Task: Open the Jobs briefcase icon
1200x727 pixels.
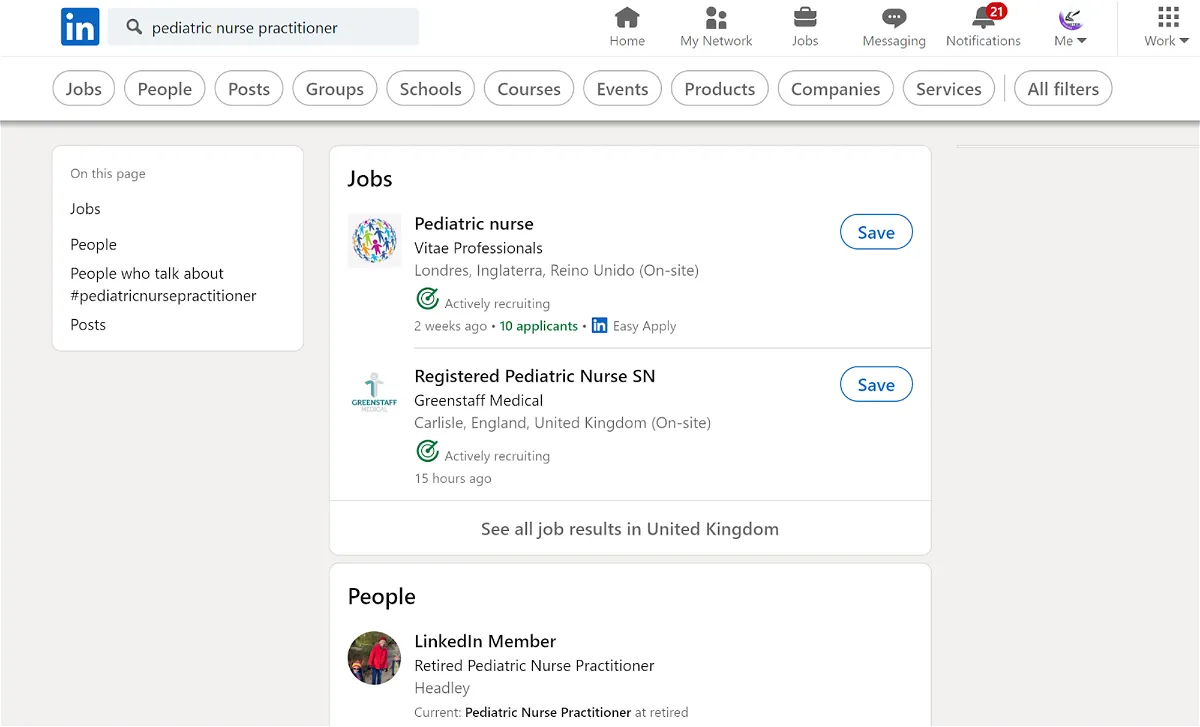Action: click(805, 17)
